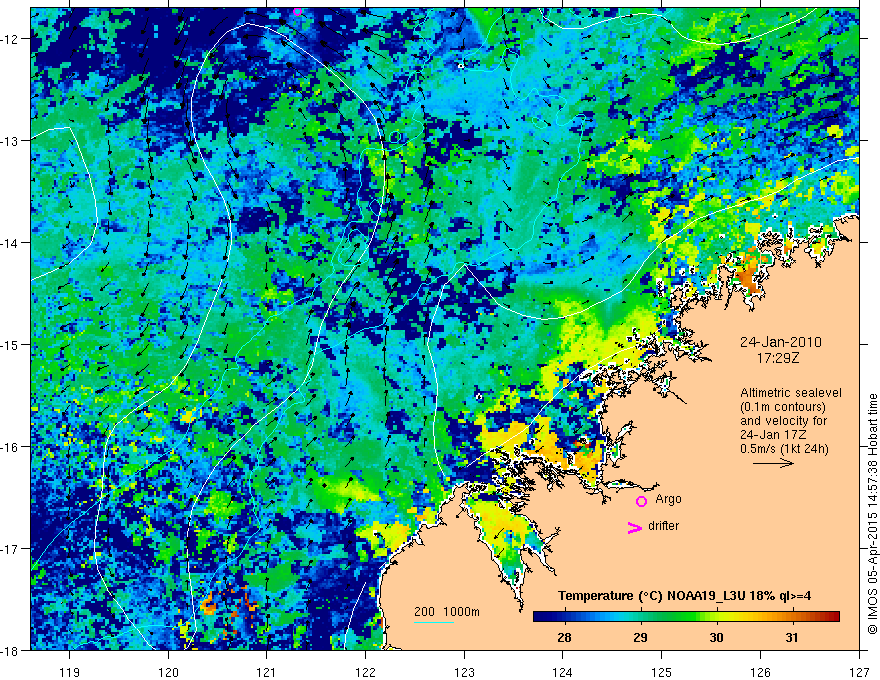Click the '0.5m/s (1kt 24h)' scale text

(784, 449)
